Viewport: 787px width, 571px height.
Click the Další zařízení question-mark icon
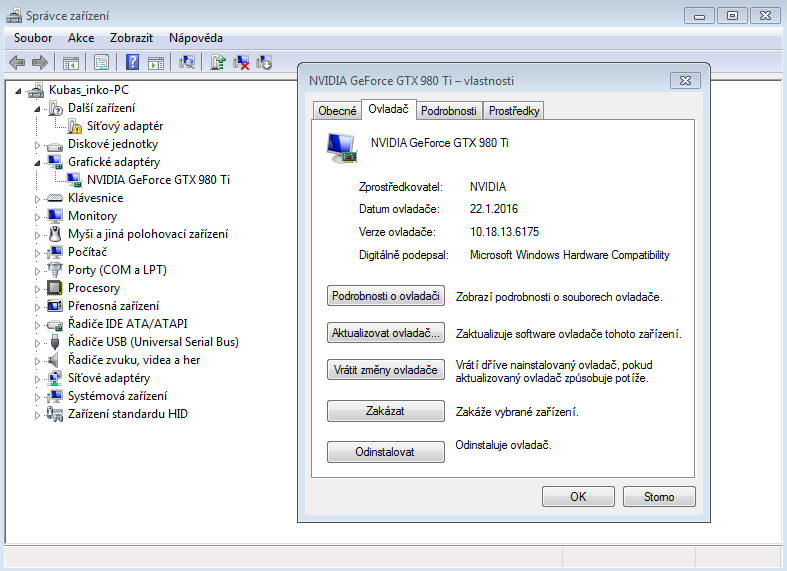pos(55,108)
